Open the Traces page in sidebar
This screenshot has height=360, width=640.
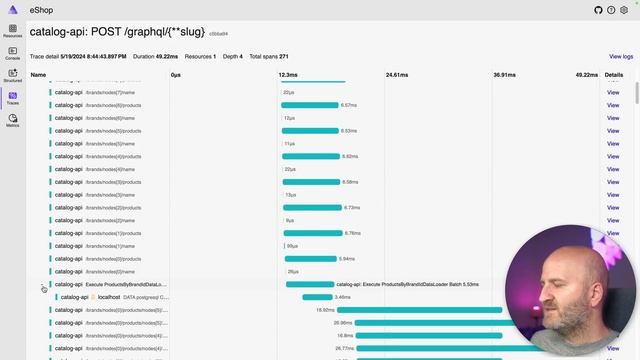point(13,98)
